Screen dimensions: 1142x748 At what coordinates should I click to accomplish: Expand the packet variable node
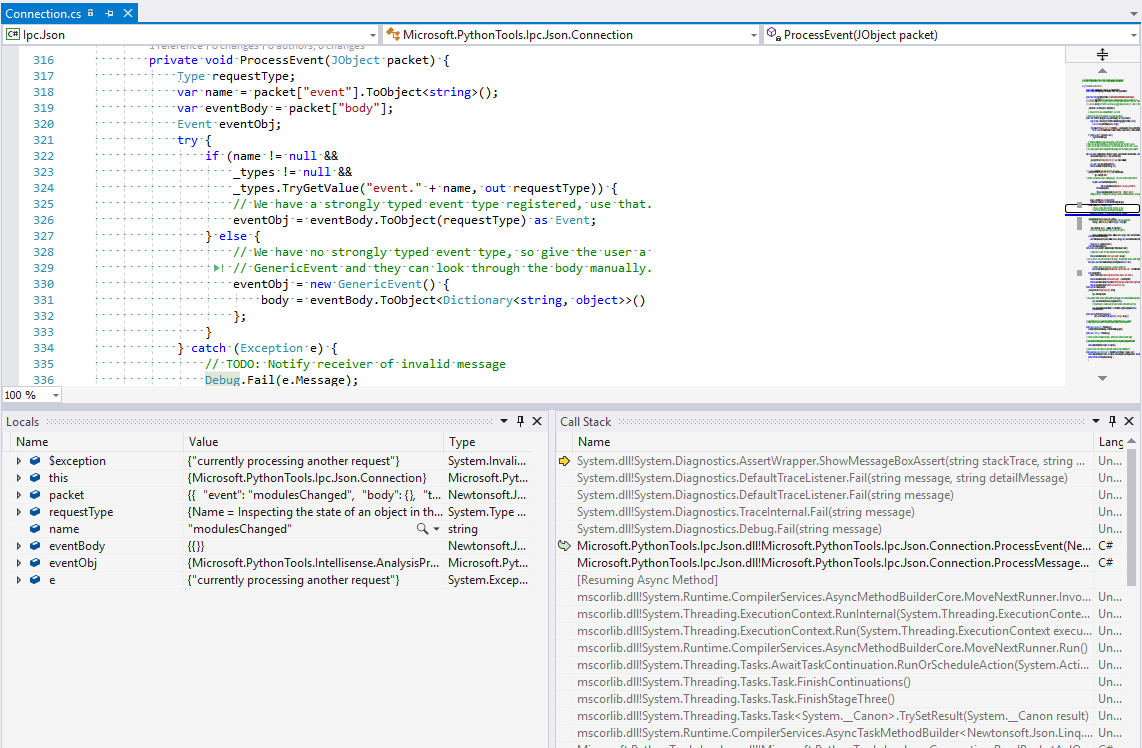19,495
